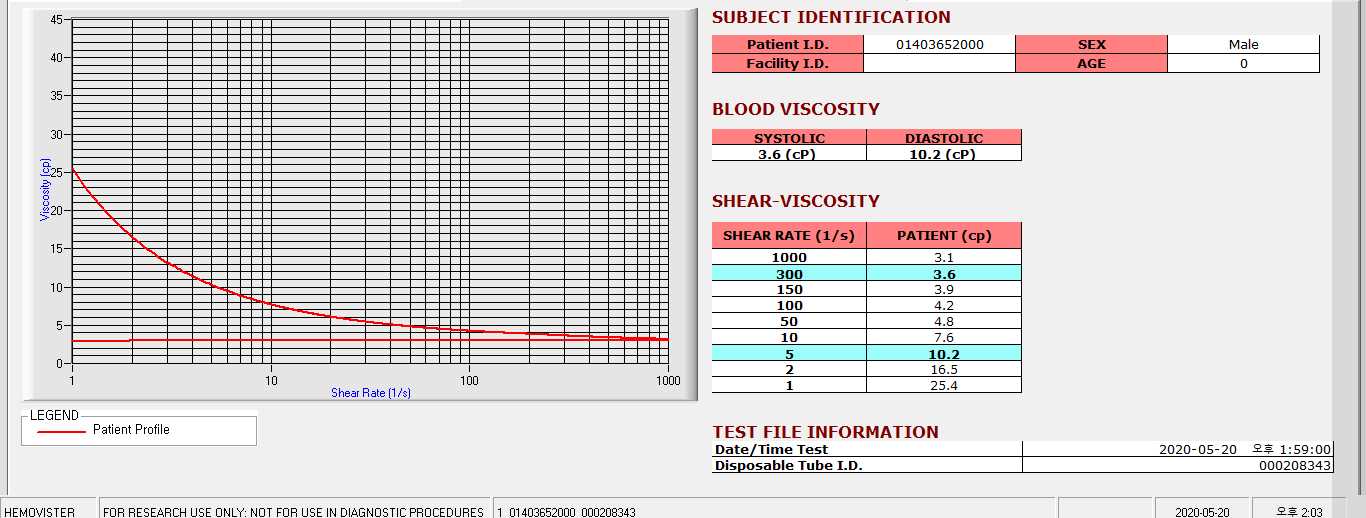Click the status bar clock time
This screenshot has width=1366, height=518.
pyautogui.click(x=1298, y=511)
